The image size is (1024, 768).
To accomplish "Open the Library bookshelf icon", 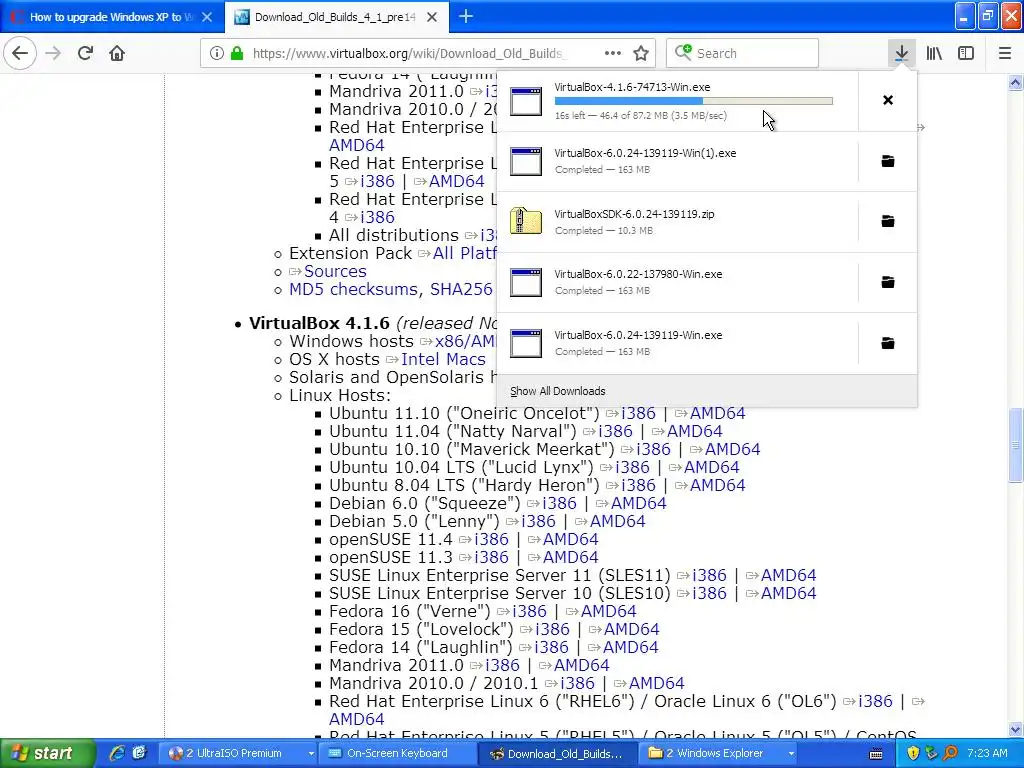I will (x=934, y=54).
